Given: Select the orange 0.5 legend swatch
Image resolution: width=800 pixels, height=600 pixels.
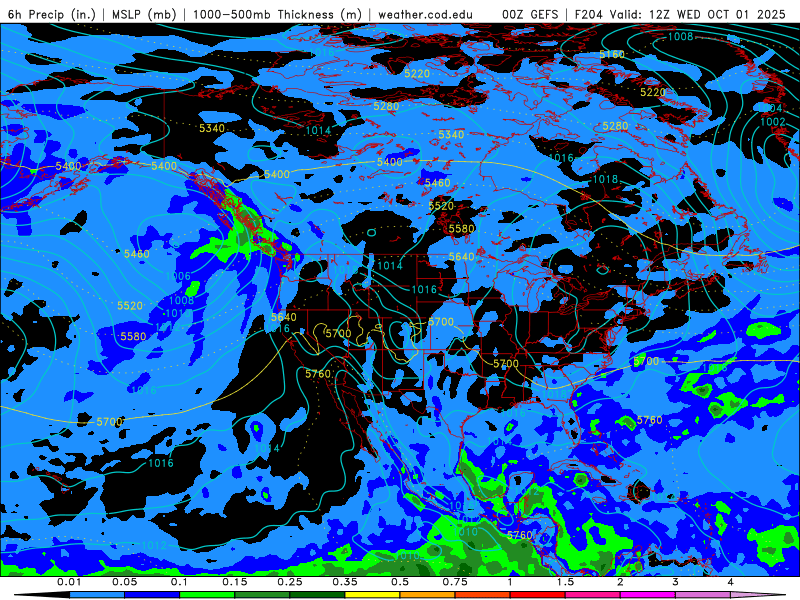Looking at the screenshot, I should coord(428,595).
